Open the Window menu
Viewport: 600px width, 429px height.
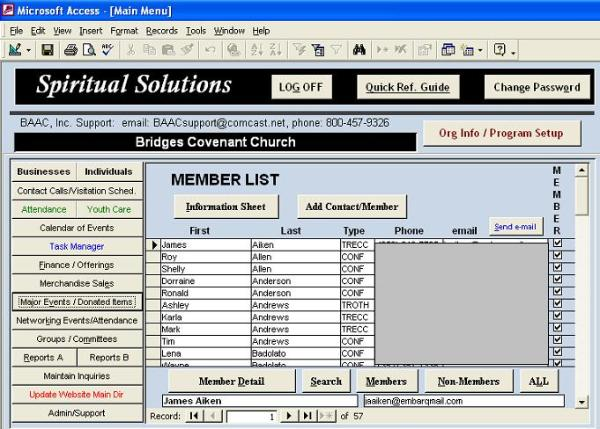click(x=229, y=31)
